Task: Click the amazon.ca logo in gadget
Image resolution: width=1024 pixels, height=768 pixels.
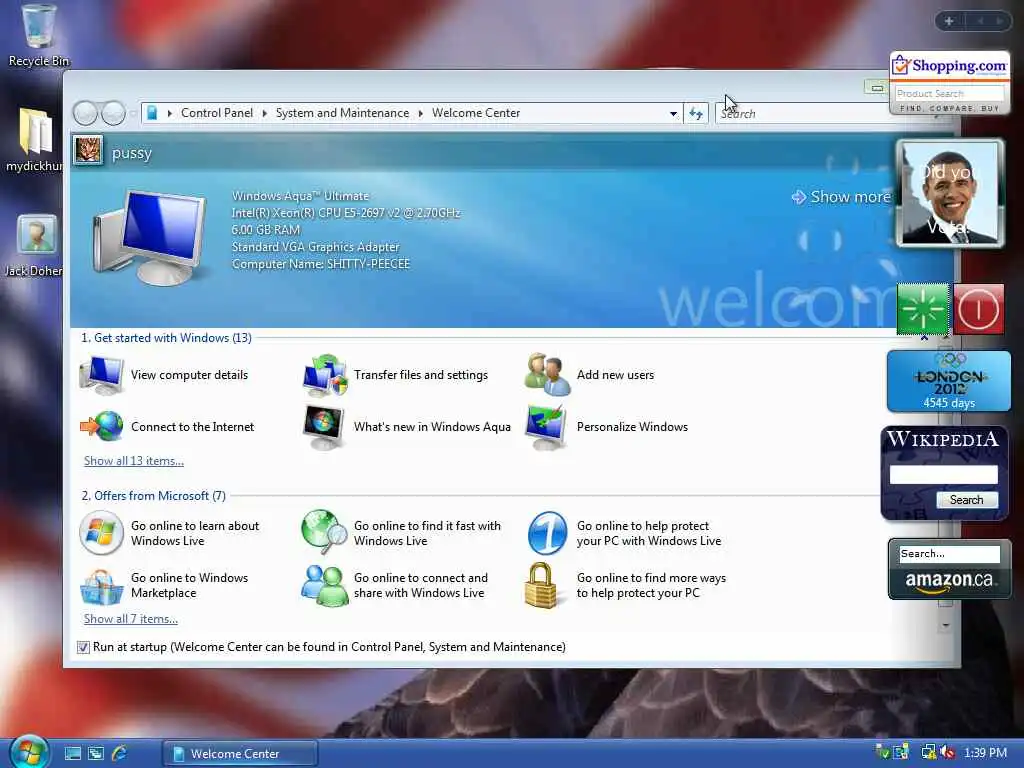Action: [x=949, y=581]
